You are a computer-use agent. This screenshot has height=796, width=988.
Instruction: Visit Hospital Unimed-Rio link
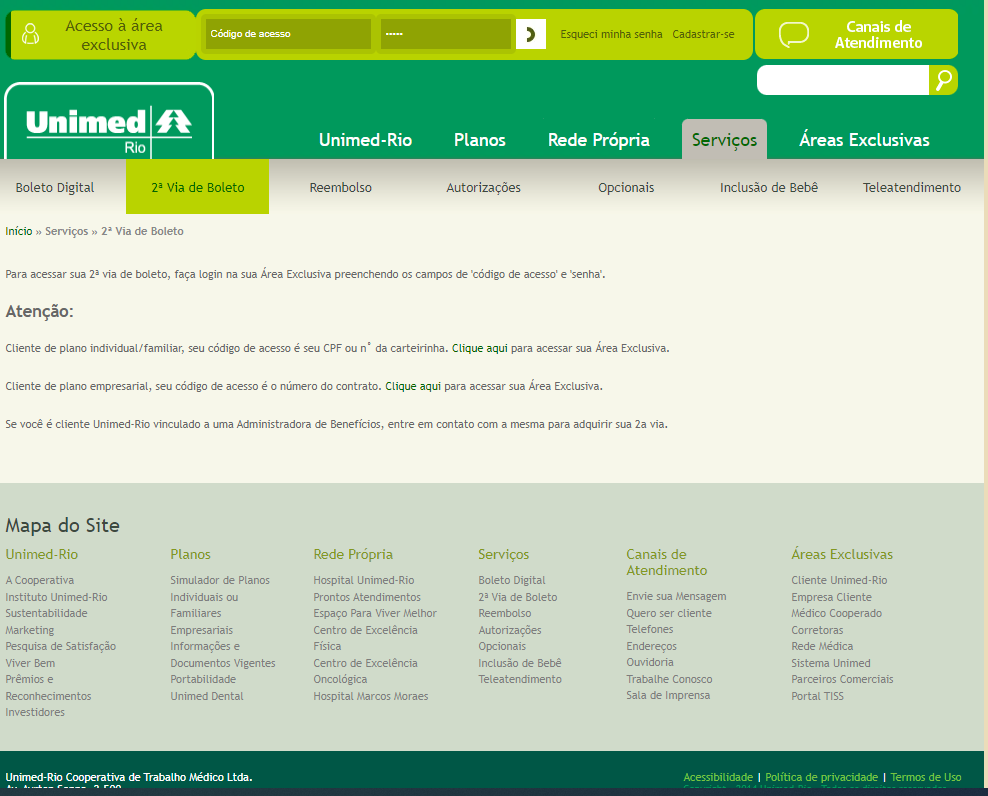(x=364, y=580)
